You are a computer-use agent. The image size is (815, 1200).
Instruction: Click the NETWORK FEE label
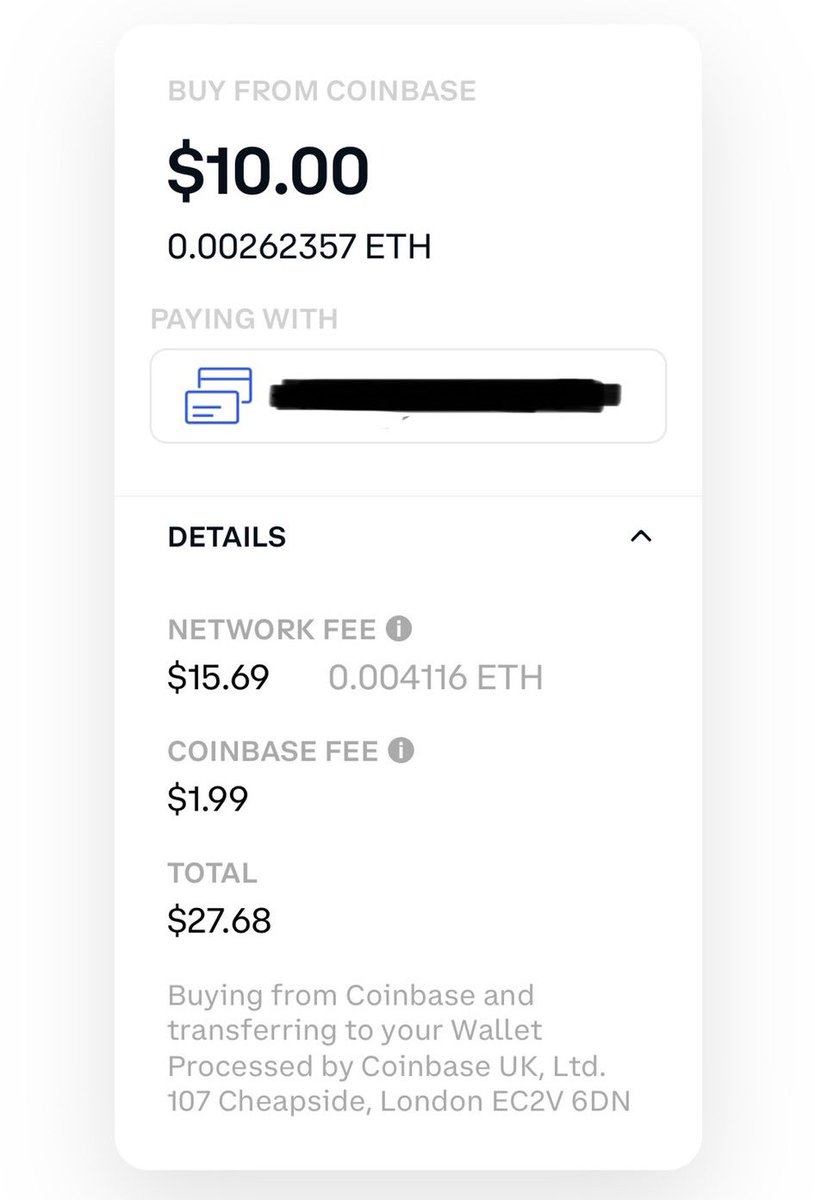[x=271, y=630]
